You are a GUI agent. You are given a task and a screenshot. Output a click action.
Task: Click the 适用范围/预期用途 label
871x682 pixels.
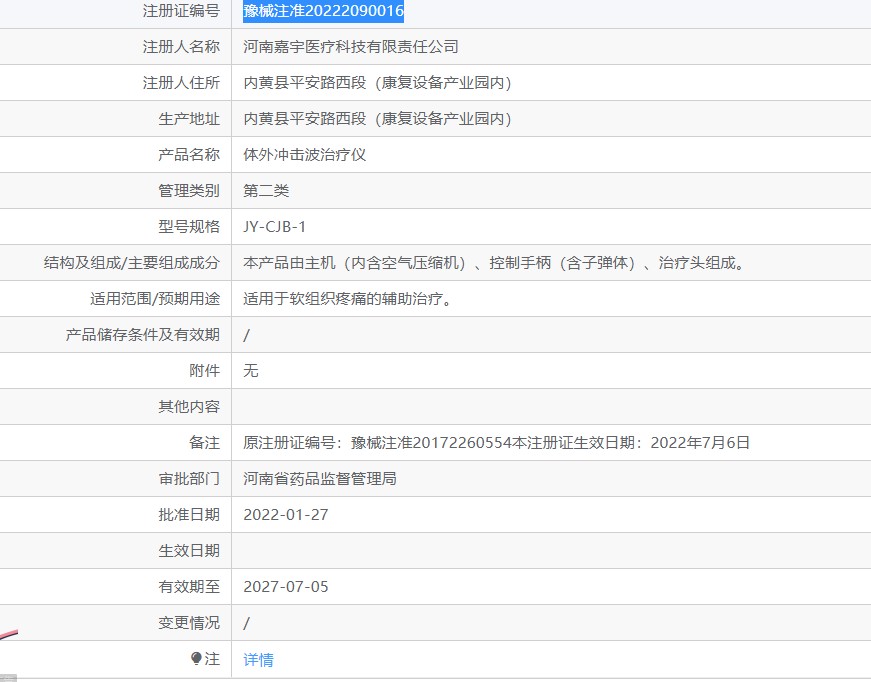point(155,299)
